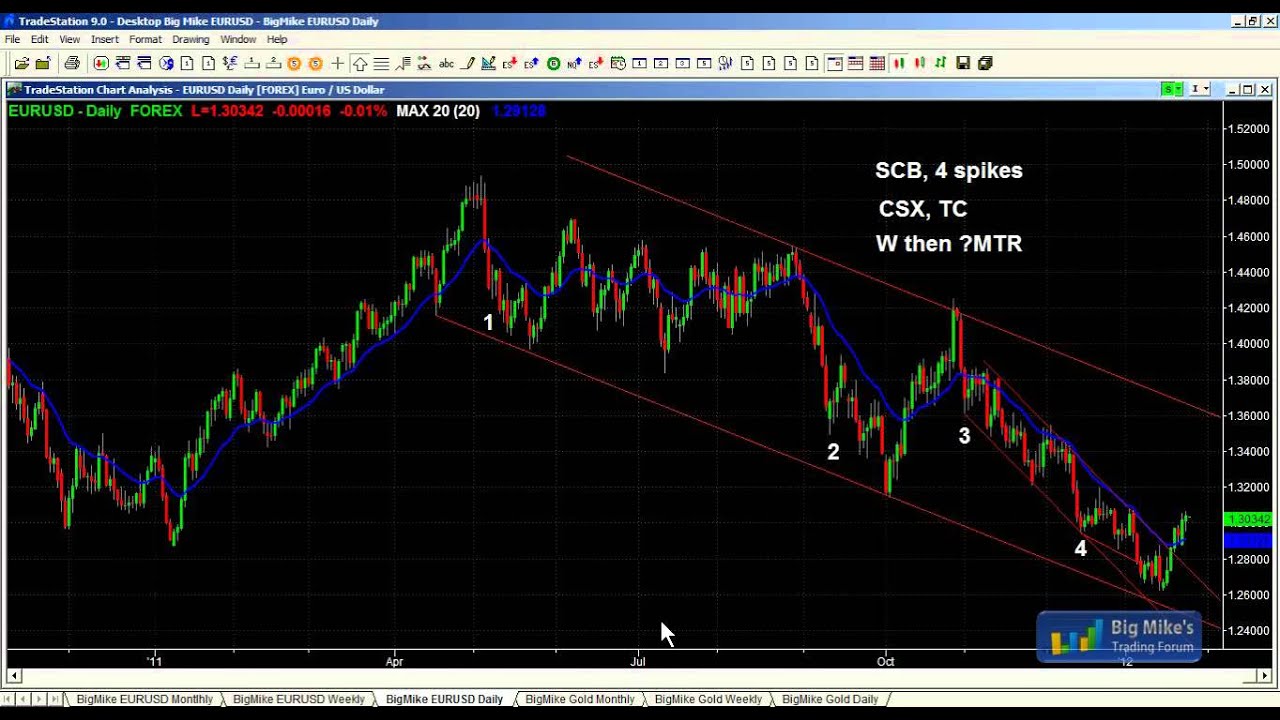Click the chart analysis ruler icon
This screenshot has width=1280, height=720.
point(489,63)
